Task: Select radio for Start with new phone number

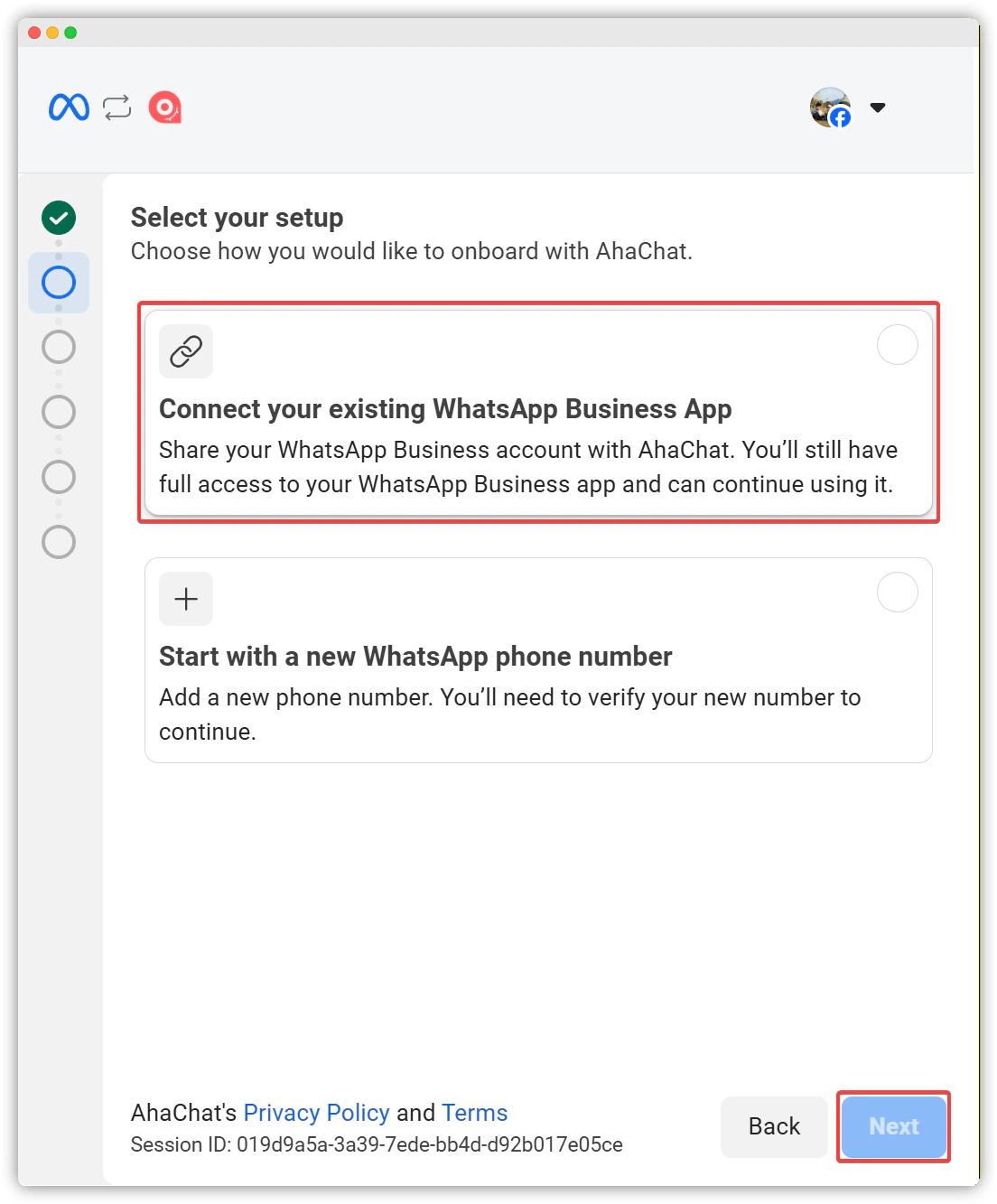Action: [898, 593]
